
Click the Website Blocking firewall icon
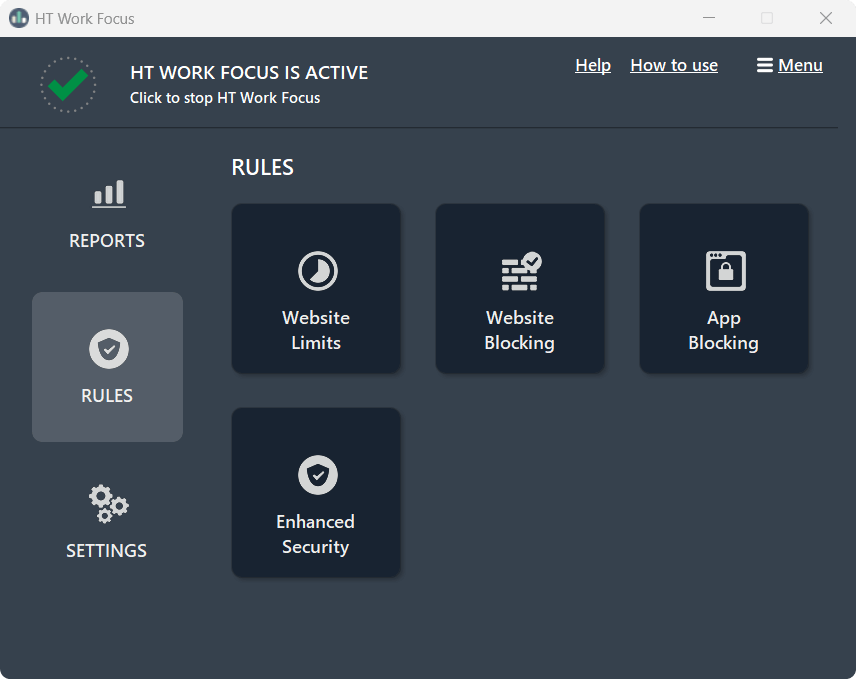pos(520,271)
